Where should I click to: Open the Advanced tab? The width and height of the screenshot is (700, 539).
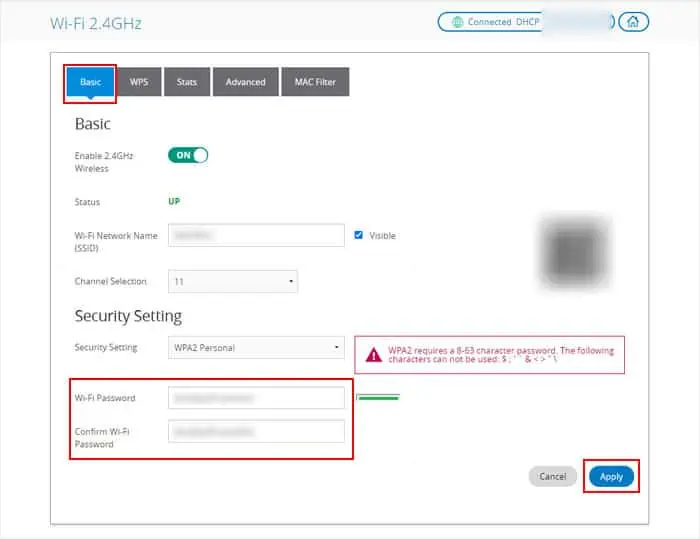pyautogui.click(x=246, y=82)
